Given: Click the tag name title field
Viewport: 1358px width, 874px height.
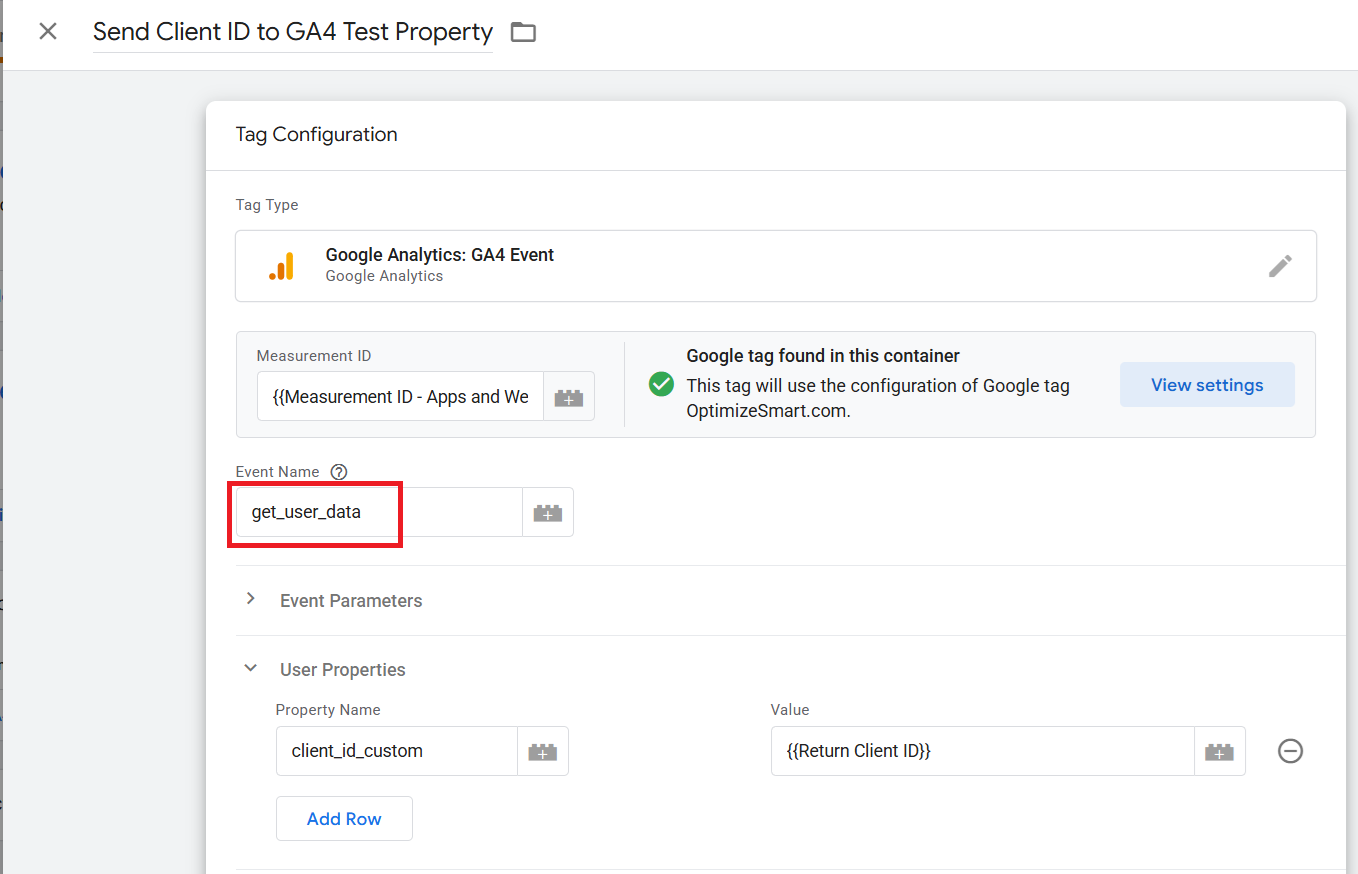Looking at the screenshot, I should point(292,32).
